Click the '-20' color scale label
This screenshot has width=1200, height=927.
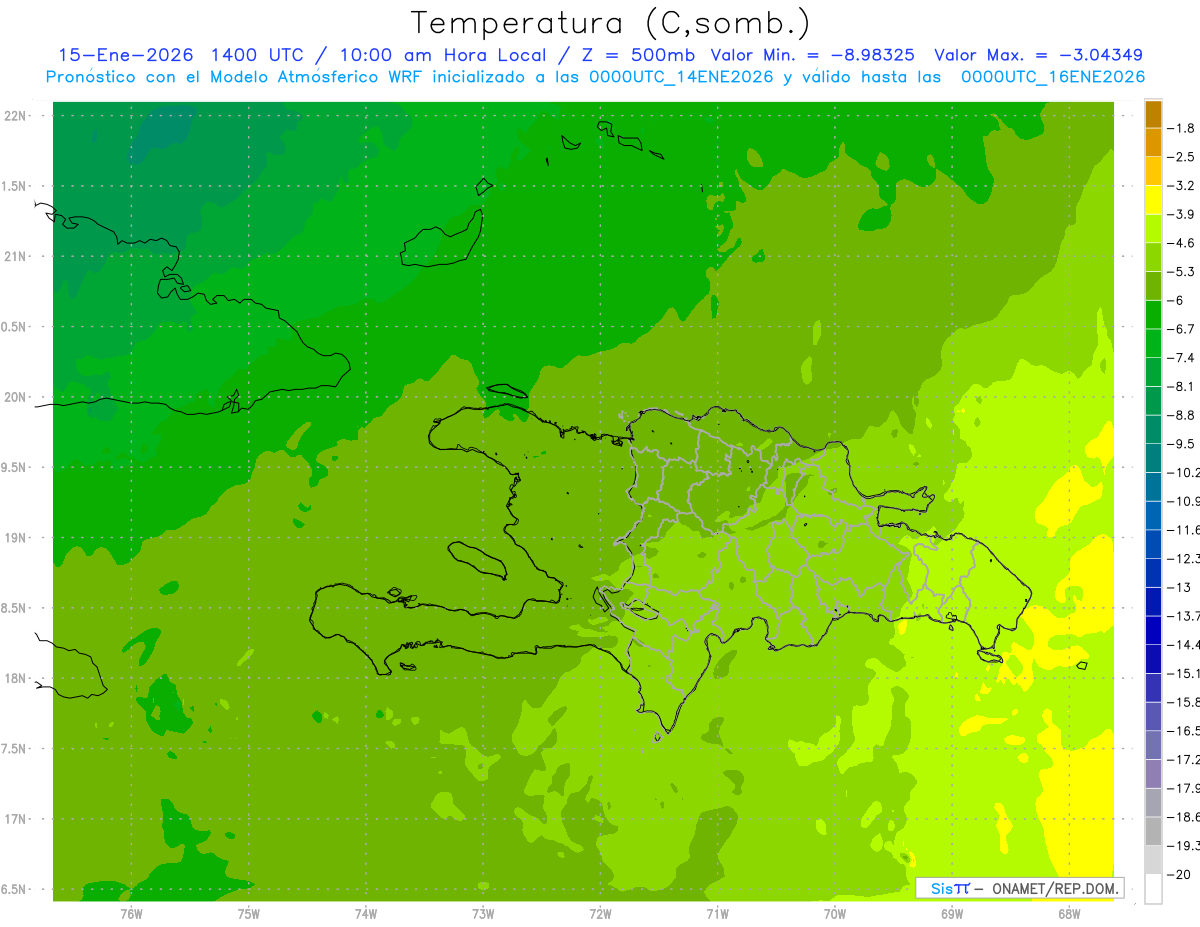tap(1179, 874)
